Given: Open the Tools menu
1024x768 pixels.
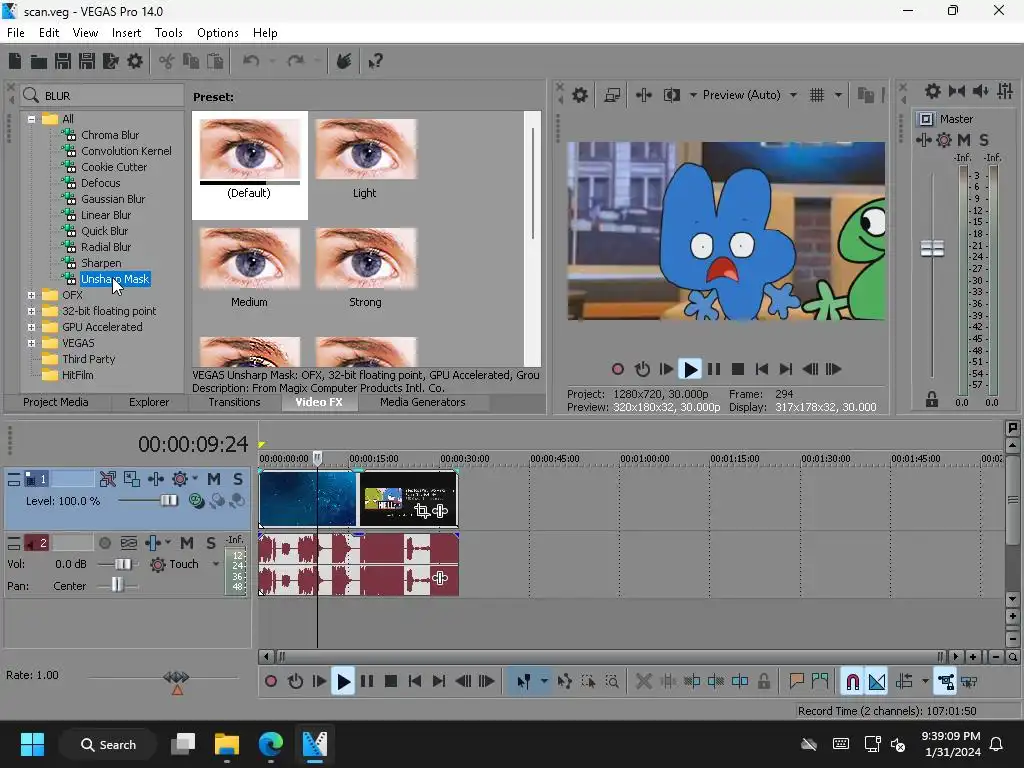Looking at the screenshot, I should pyautogui.click(x=168, y=33).
